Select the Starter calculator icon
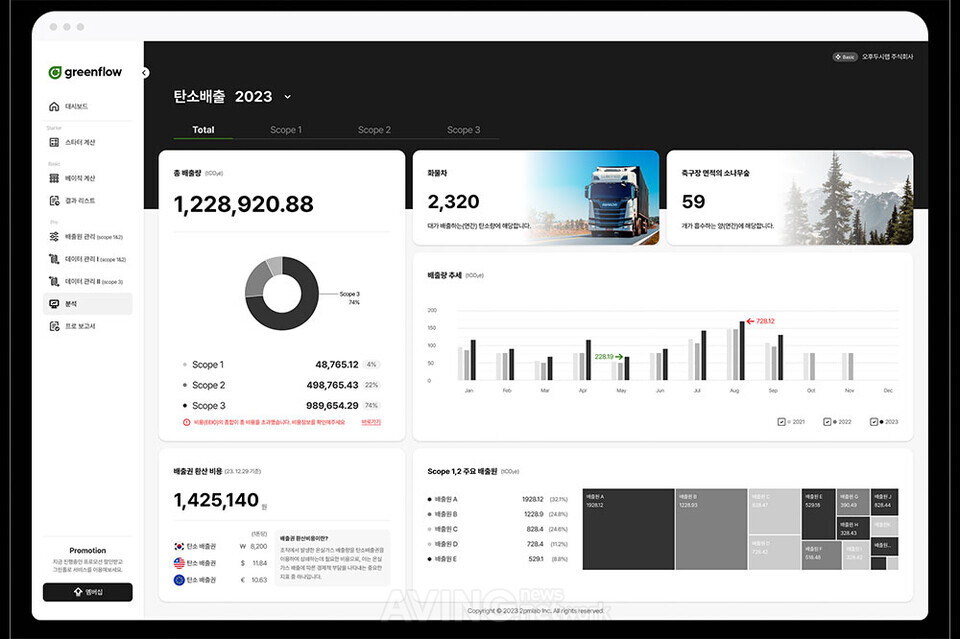Viewport: 960px width, 639px height. (x=54, y=142)
